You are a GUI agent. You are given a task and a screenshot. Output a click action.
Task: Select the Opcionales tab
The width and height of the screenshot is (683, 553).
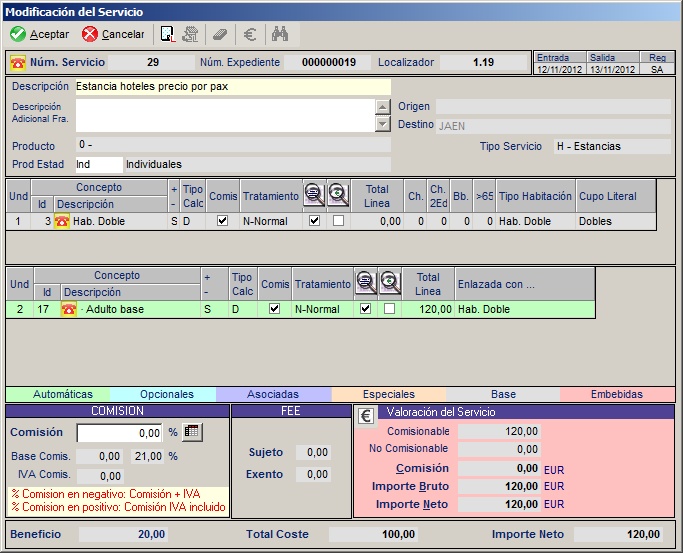[163, 394]
